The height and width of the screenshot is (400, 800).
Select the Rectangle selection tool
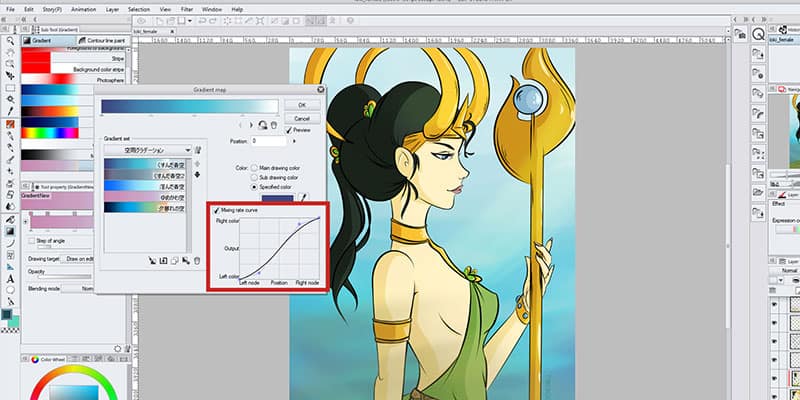10,87
